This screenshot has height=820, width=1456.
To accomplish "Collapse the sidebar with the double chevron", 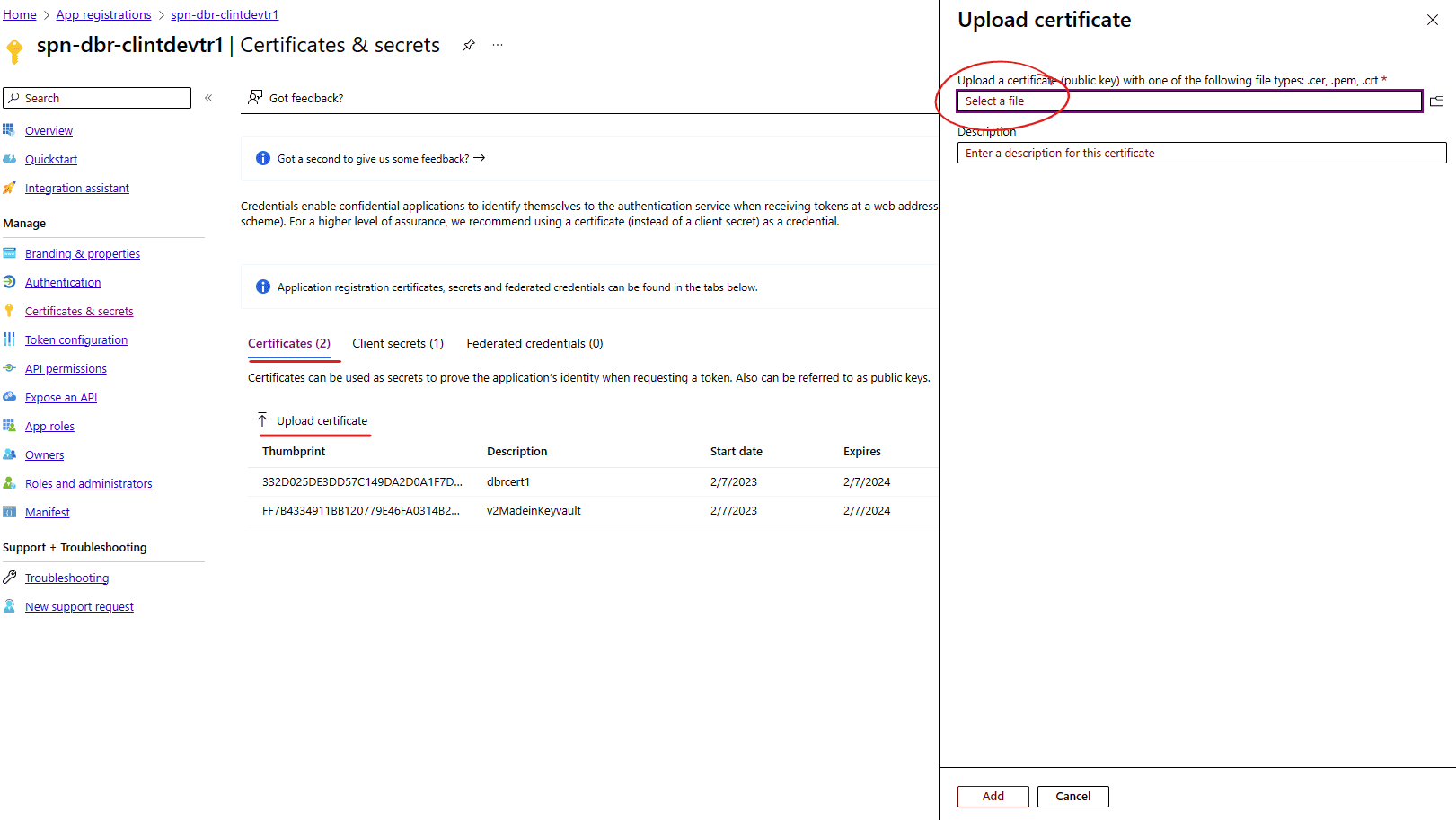I will pos(208,98).
